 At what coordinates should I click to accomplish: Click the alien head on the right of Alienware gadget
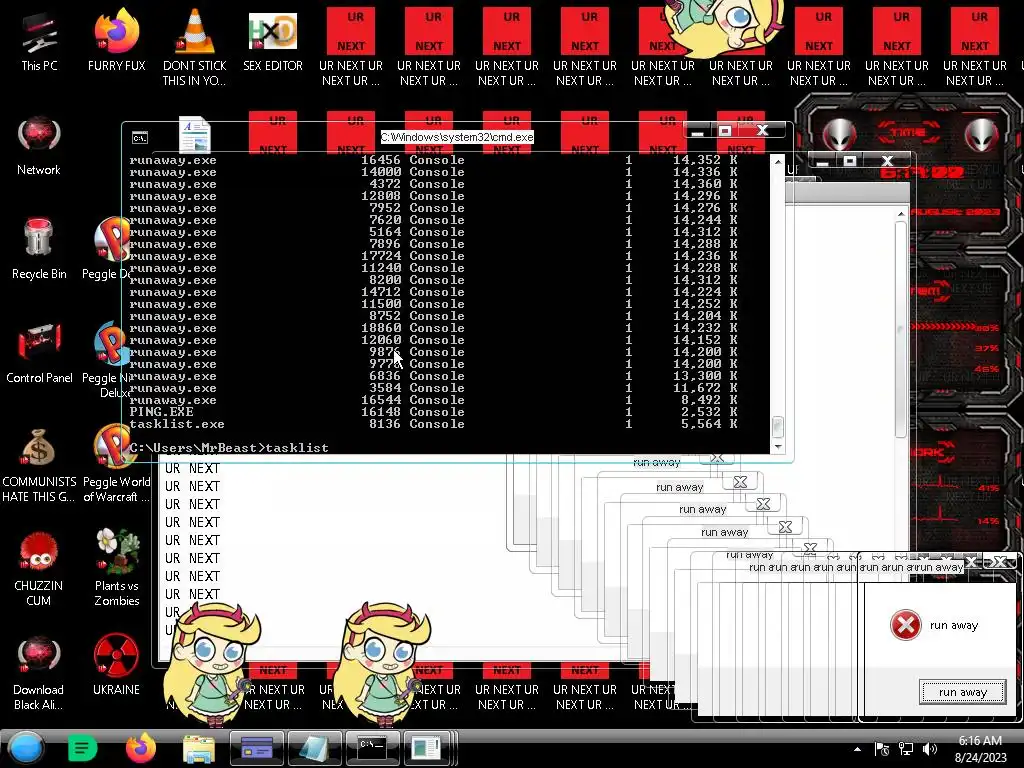point(982,135)
